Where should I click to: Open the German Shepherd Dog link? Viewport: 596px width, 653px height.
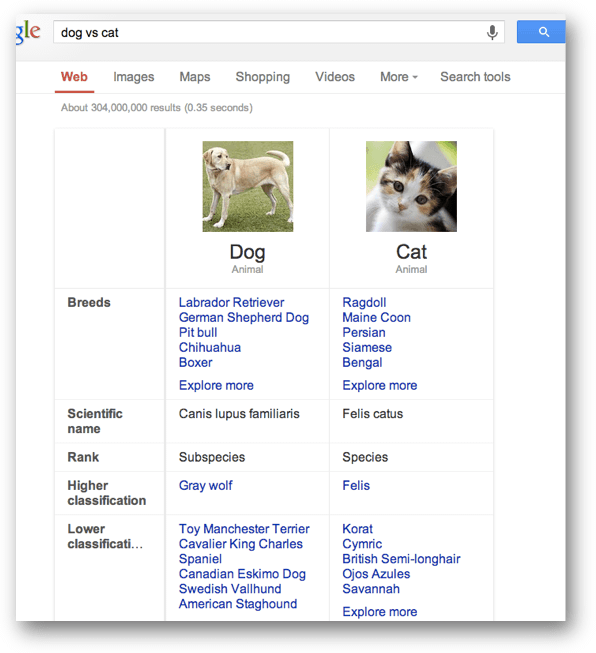coord(244,317)
